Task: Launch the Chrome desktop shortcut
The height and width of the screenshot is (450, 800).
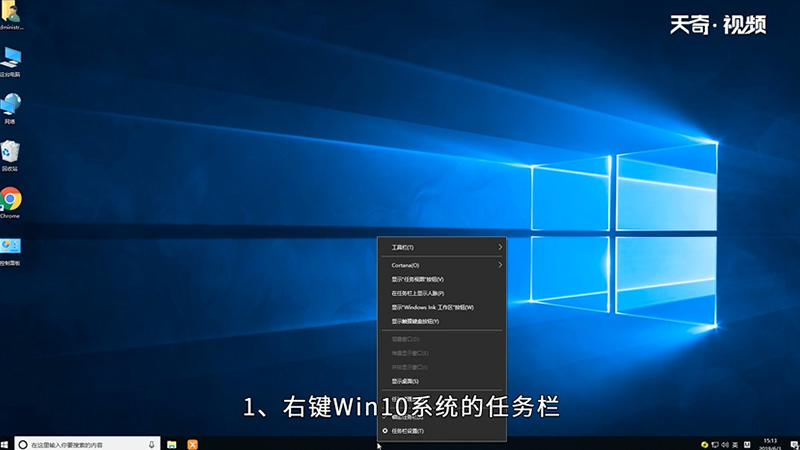Action: [x=10, y=203]
